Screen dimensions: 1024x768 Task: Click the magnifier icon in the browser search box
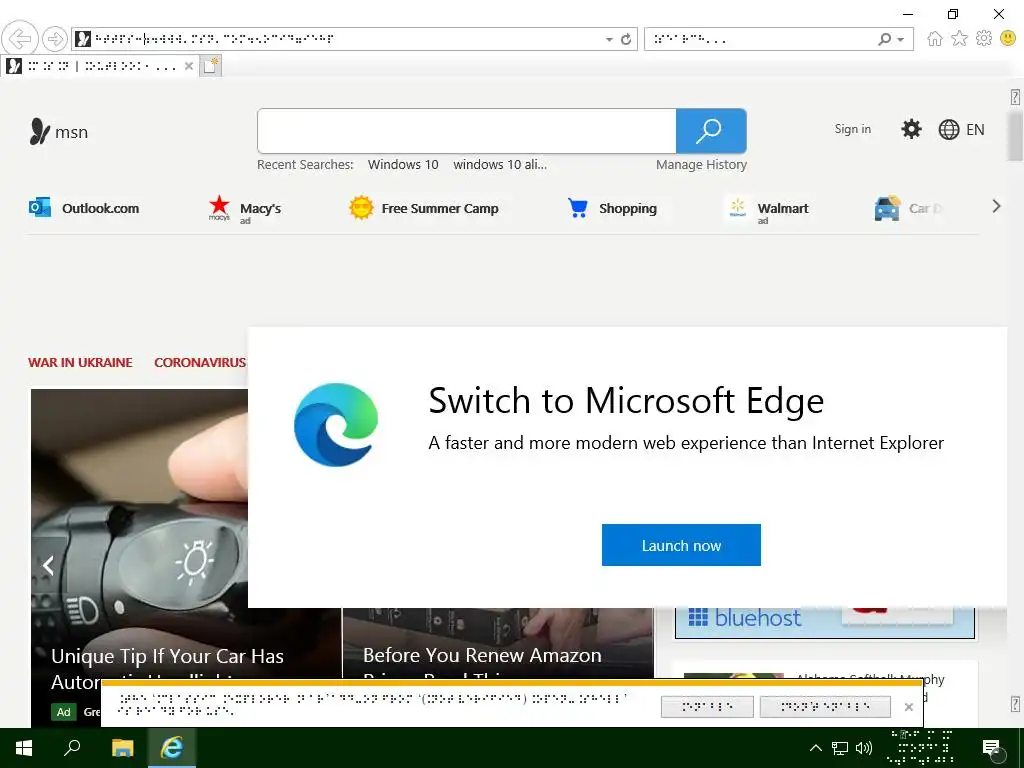(x=884, y=39)
